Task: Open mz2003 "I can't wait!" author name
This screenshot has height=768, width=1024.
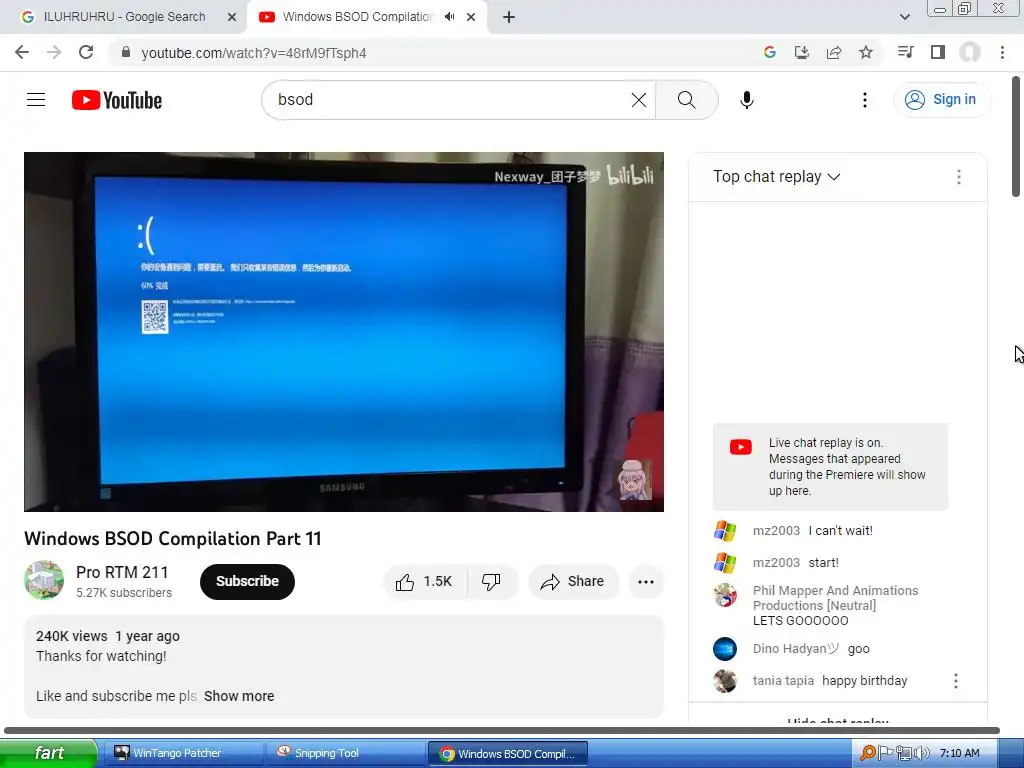Action: (776, 530)
